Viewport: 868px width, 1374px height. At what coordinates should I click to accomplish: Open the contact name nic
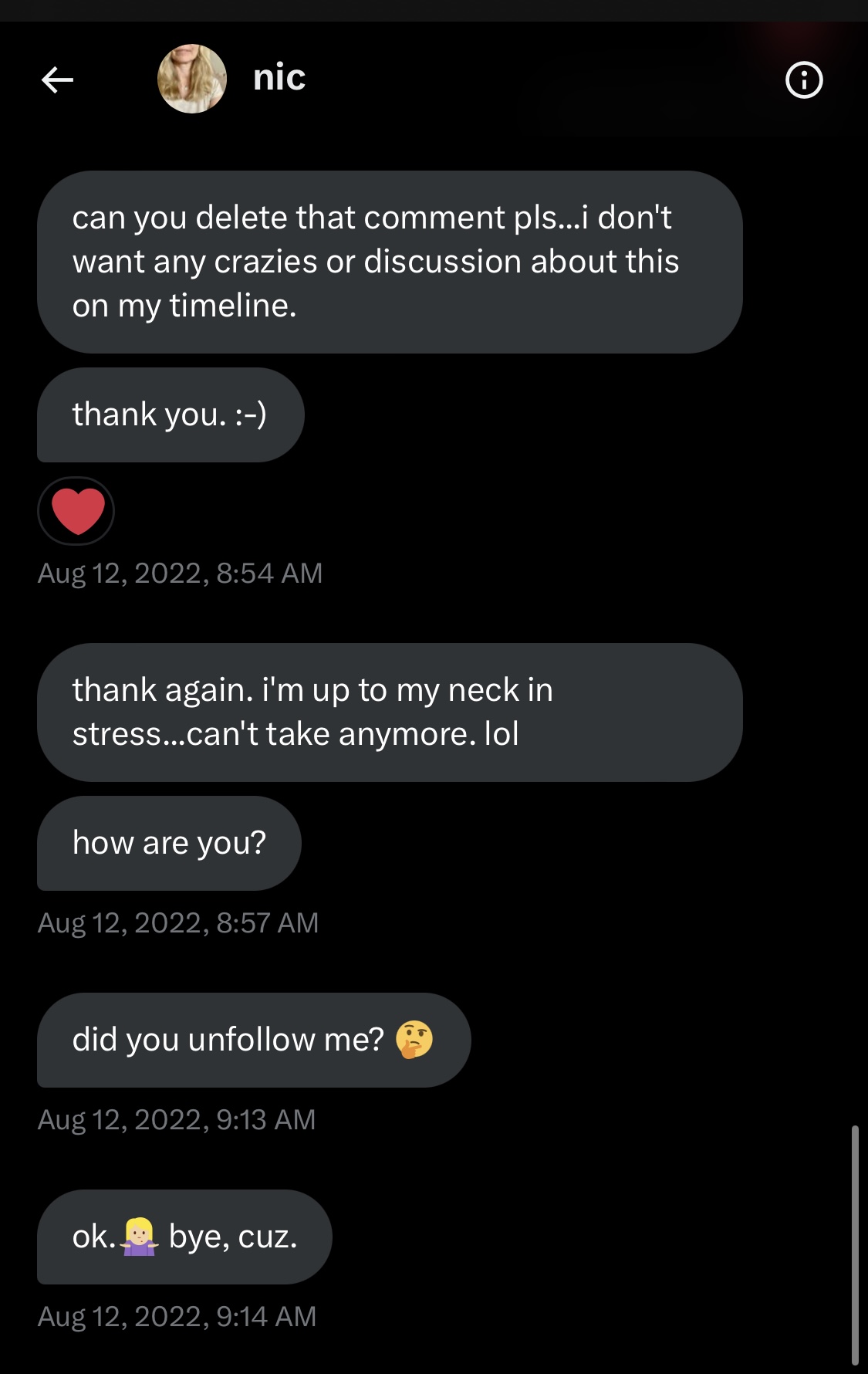coord(279,78)
